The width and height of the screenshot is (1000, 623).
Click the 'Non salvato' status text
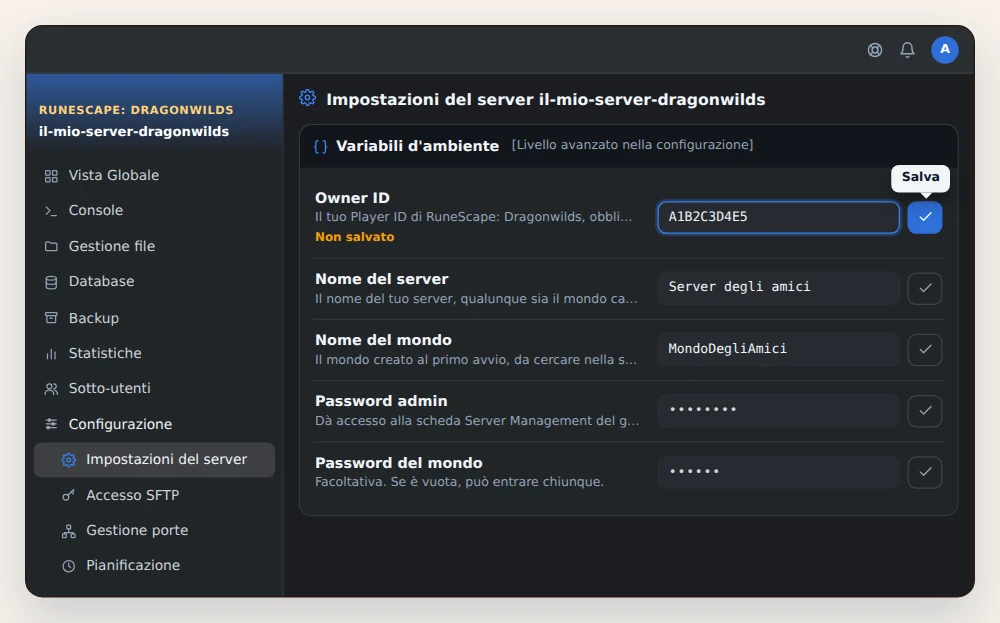coord(355,237)
